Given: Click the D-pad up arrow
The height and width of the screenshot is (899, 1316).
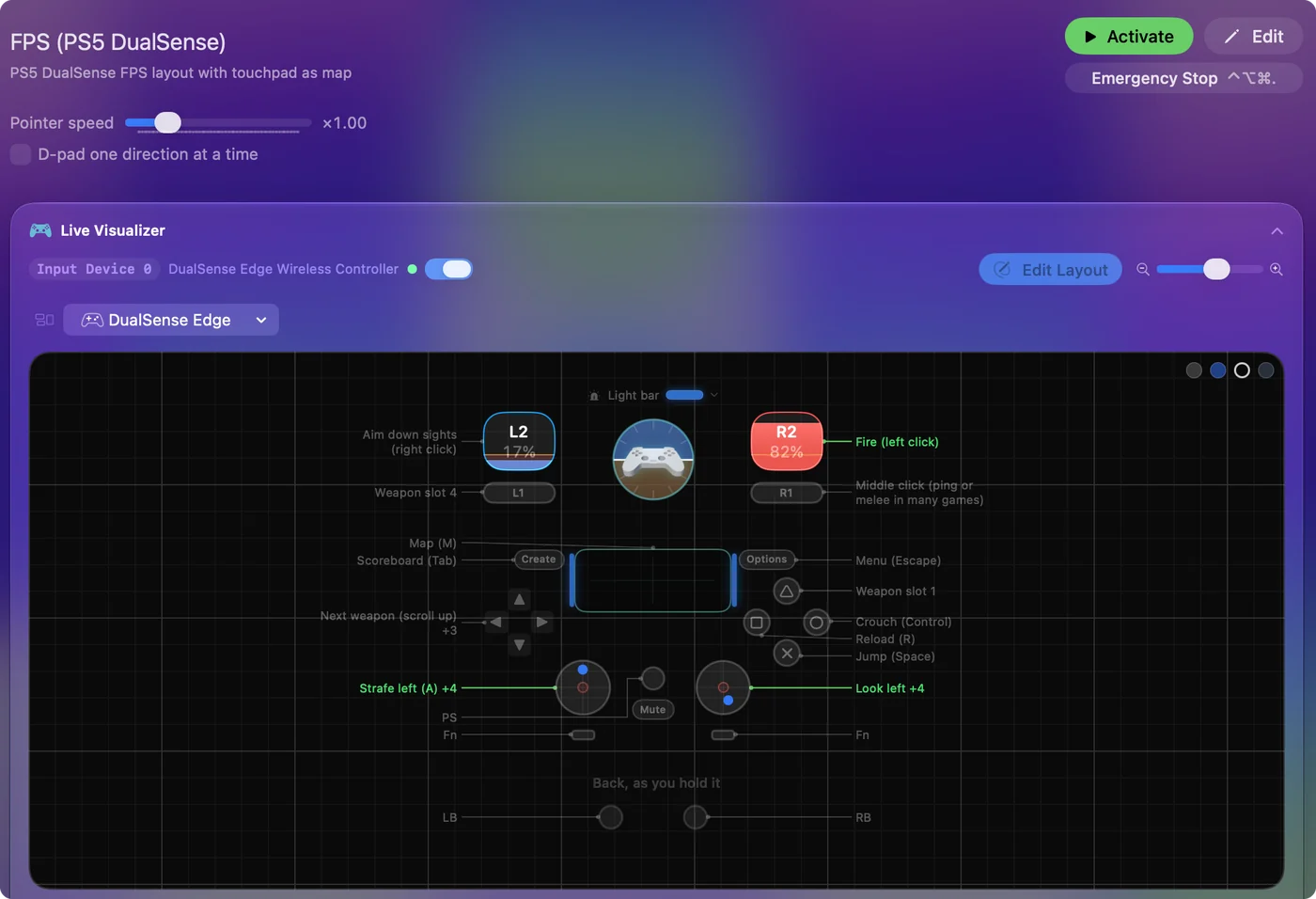Looking at the screenshot, I should 519,599.
